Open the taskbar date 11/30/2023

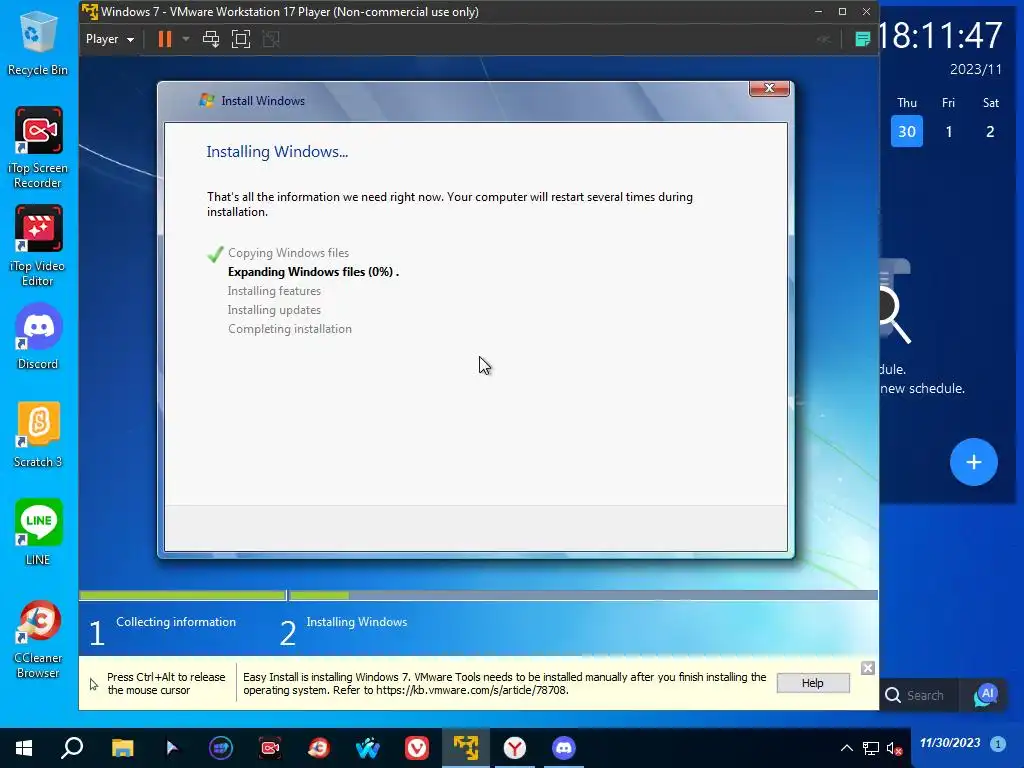pos(950,743)
